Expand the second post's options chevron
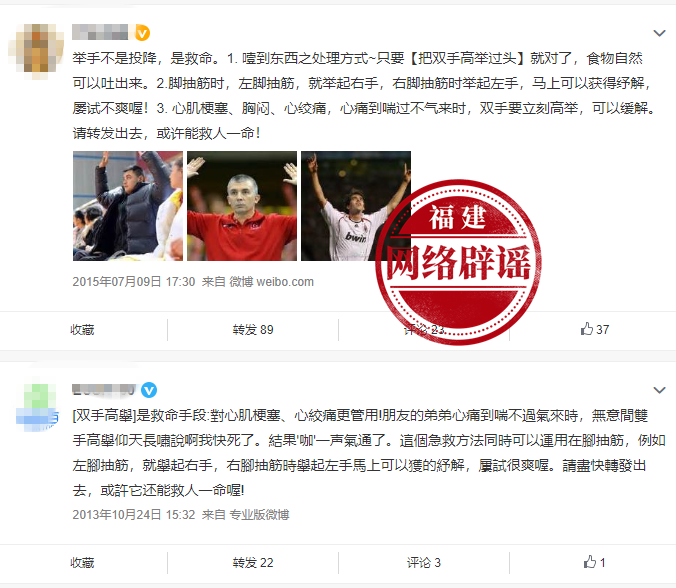Viewport: 676px width, 588px height. tap(659, 390)
